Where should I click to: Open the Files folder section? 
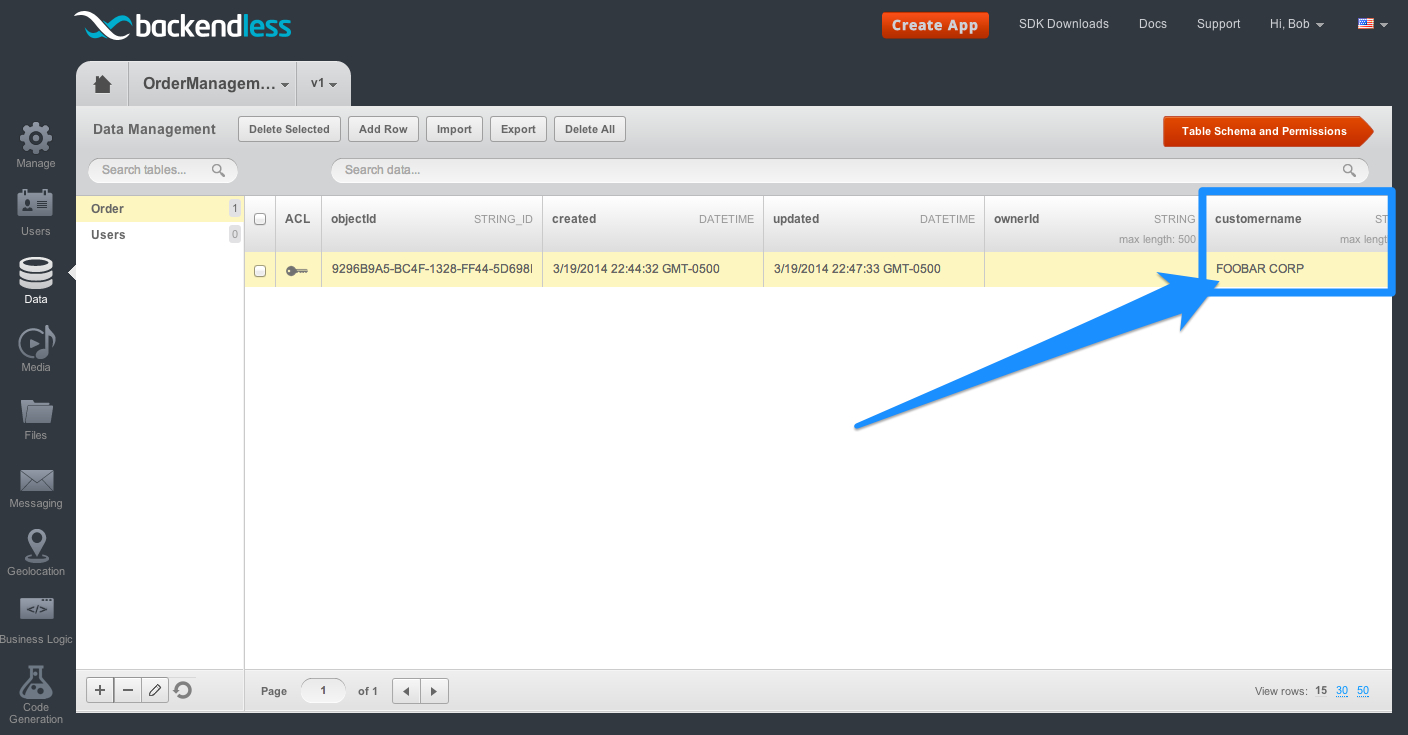coord(36,417)
